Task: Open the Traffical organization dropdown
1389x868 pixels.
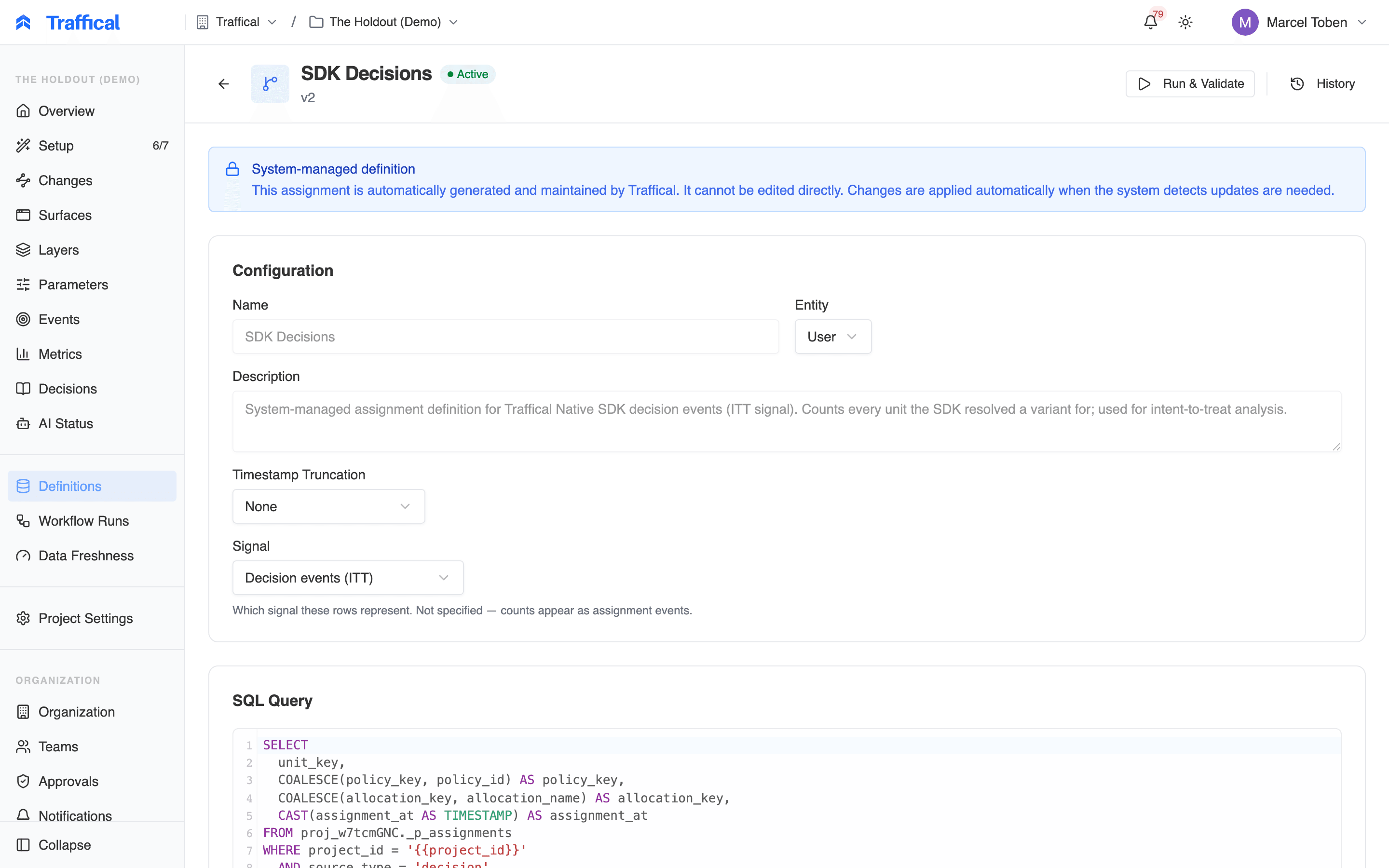Action: pyautogui.click(x=236, y=22)
